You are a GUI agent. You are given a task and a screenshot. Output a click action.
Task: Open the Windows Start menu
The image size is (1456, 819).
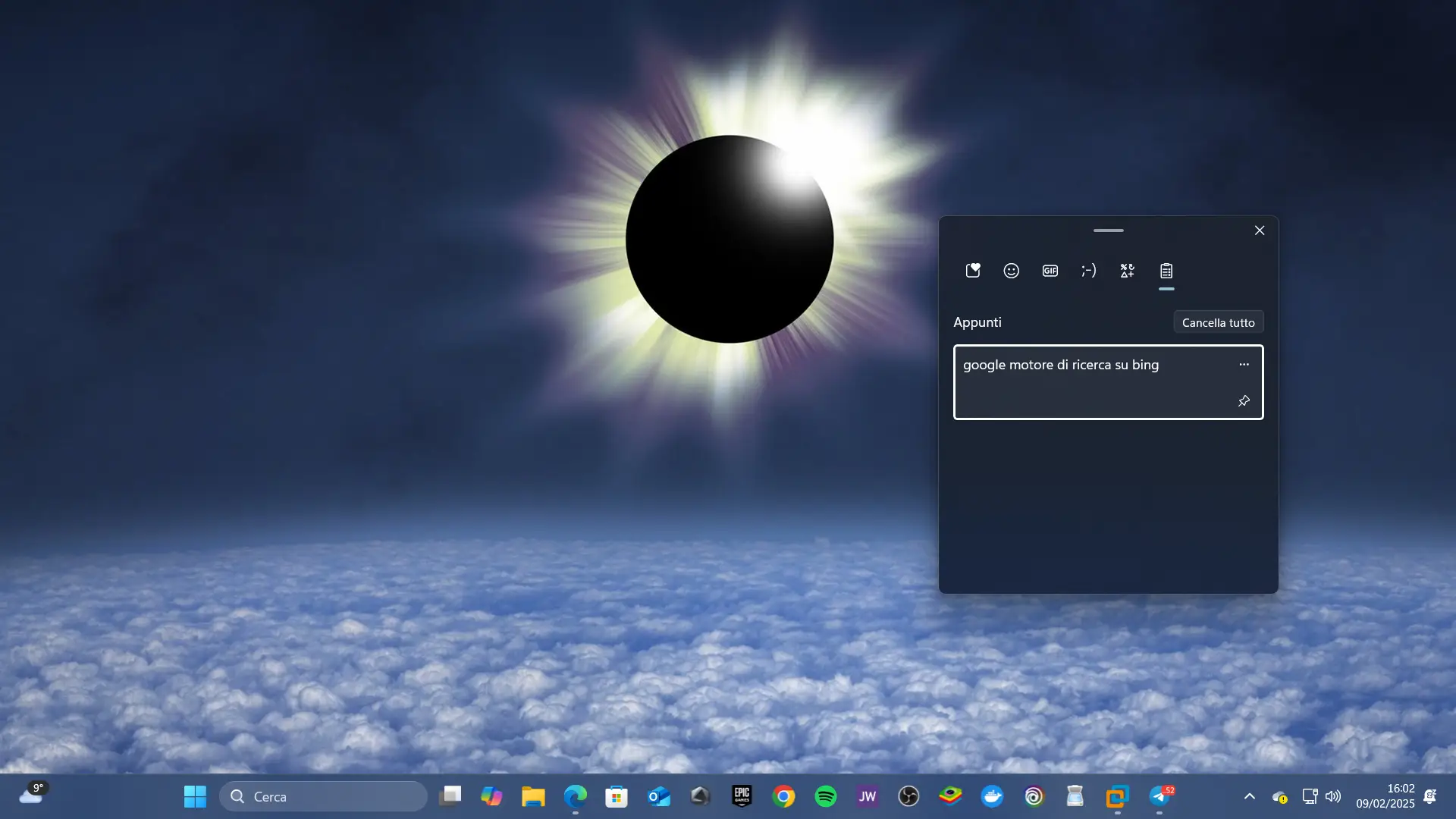195,796
